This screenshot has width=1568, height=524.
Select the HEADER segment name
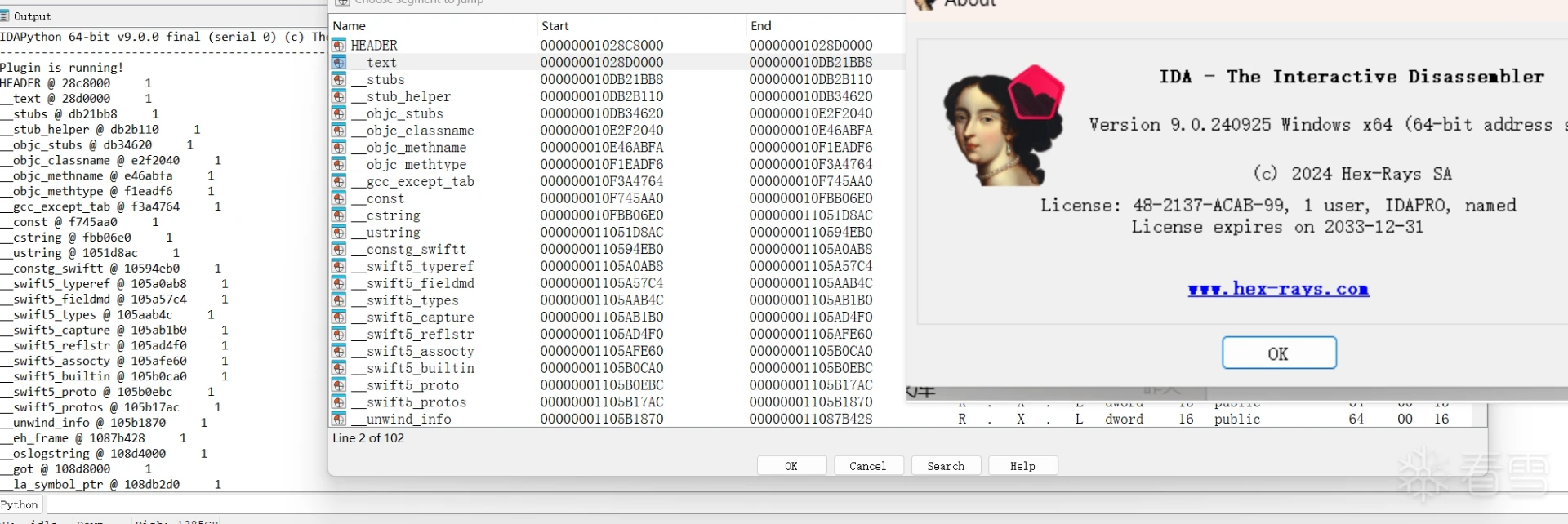tap(374, 46)
